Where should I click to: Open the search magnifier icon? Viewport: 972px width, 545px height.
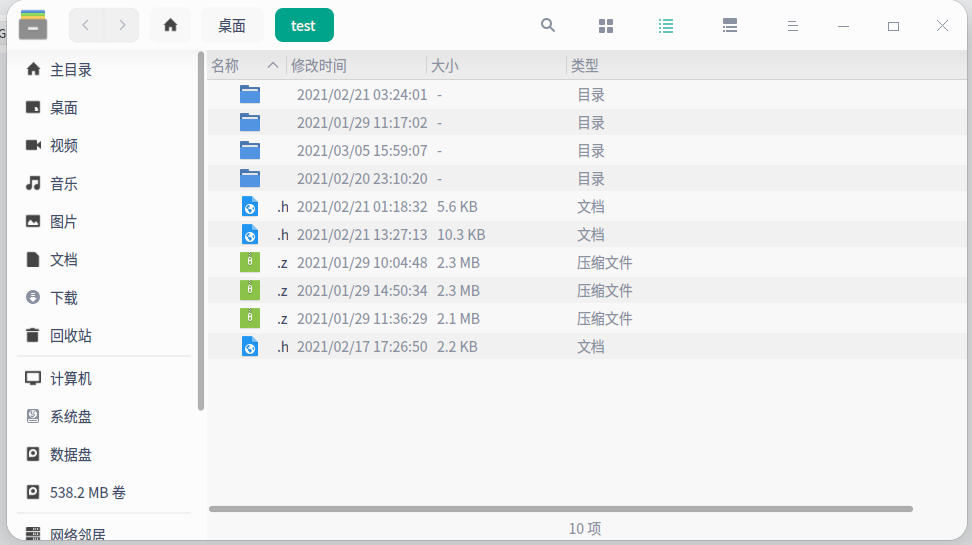(x=547, y=25)
